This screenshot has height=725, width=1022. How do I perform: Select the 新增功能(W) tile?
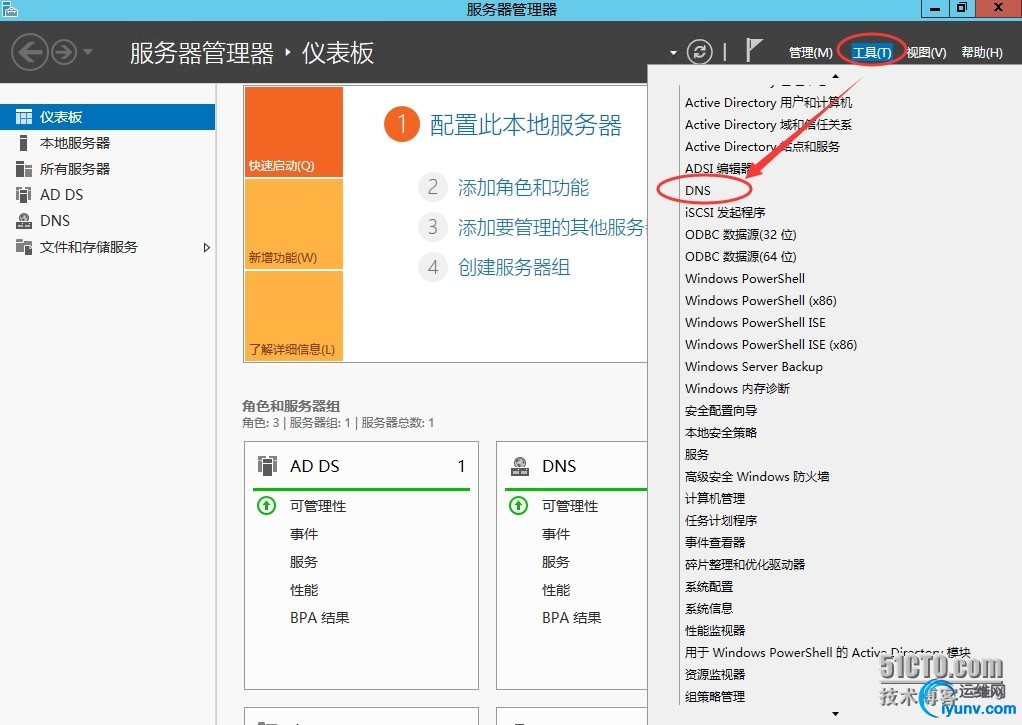coord(293,224)
